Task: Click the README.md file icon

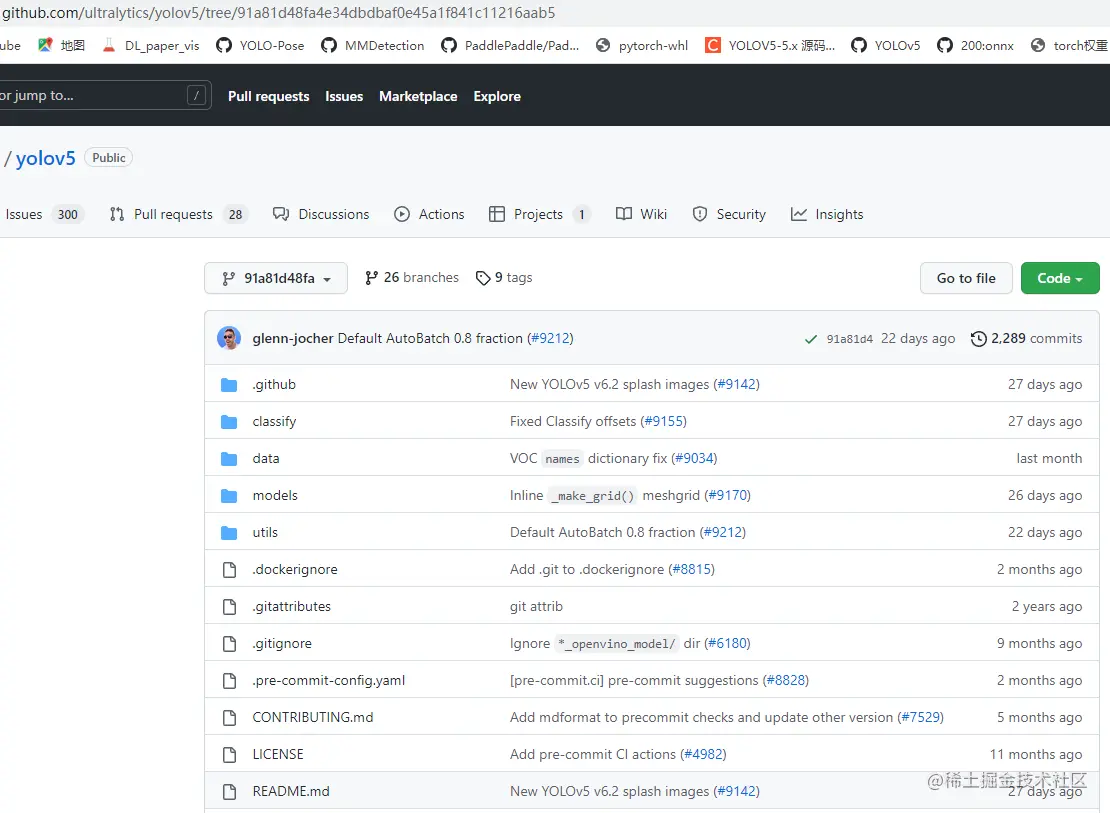Action: click(x=229, y=791)
